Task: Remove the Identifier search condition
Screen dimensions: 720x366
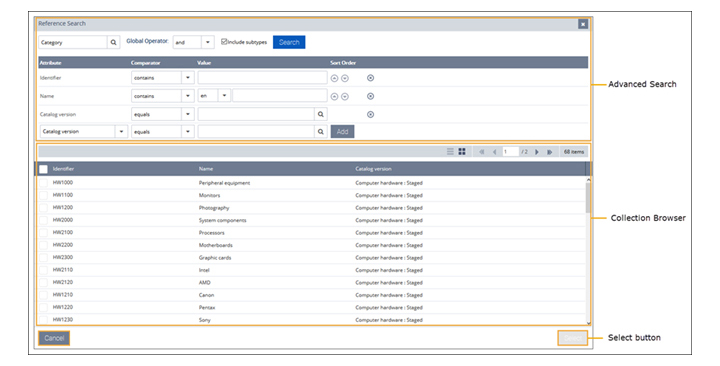Action: (371, 78)
